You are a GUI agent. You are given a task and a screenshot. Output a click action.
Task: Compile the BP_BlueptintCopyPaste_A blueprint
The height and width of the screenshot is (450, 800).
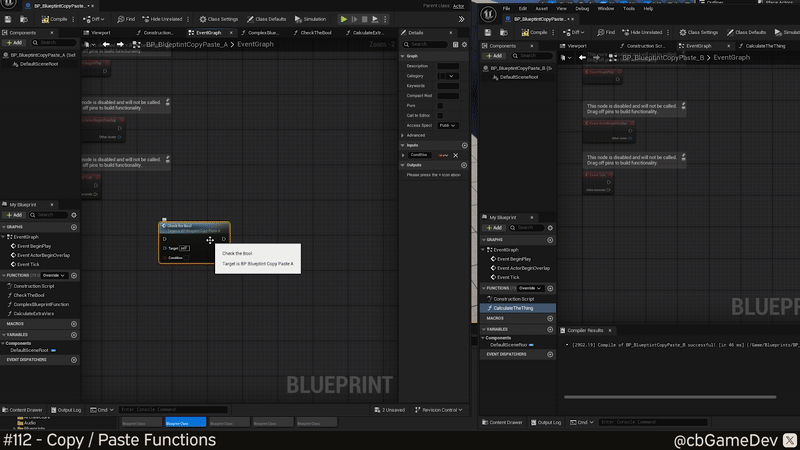pyautogui.click(x=55, y=19)
